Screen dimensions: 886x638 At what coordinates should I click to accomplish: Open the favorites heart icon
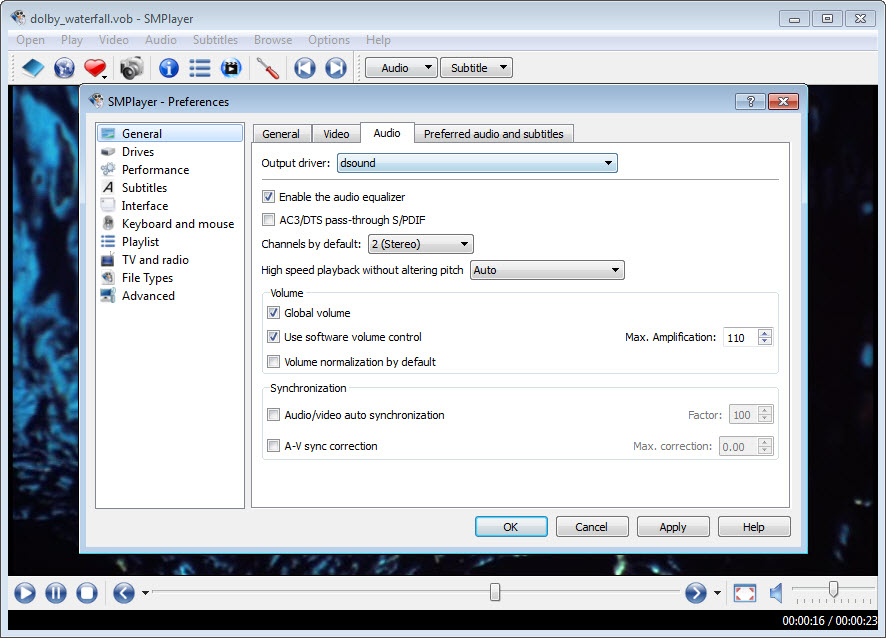coord(94,68)
